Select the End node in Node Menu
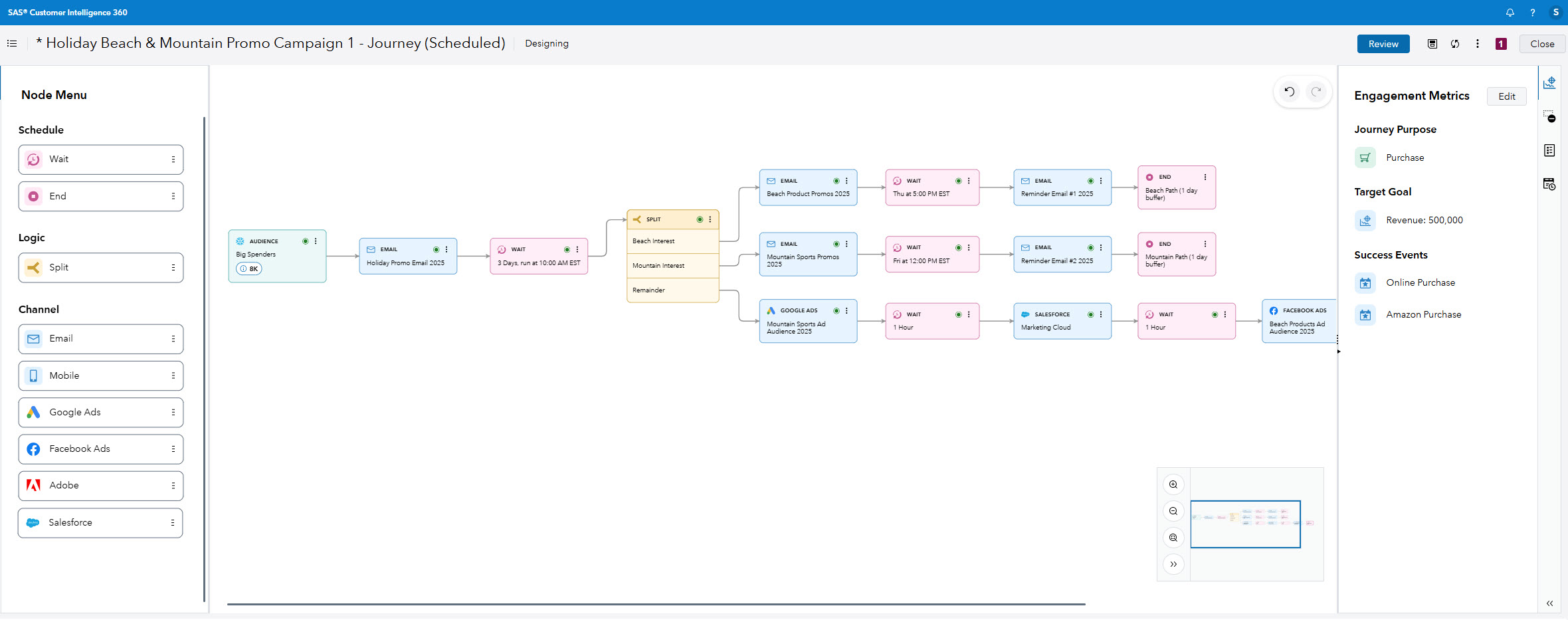Image resolution: width=1568 pixels, height=620 pixels. point(101,197)
